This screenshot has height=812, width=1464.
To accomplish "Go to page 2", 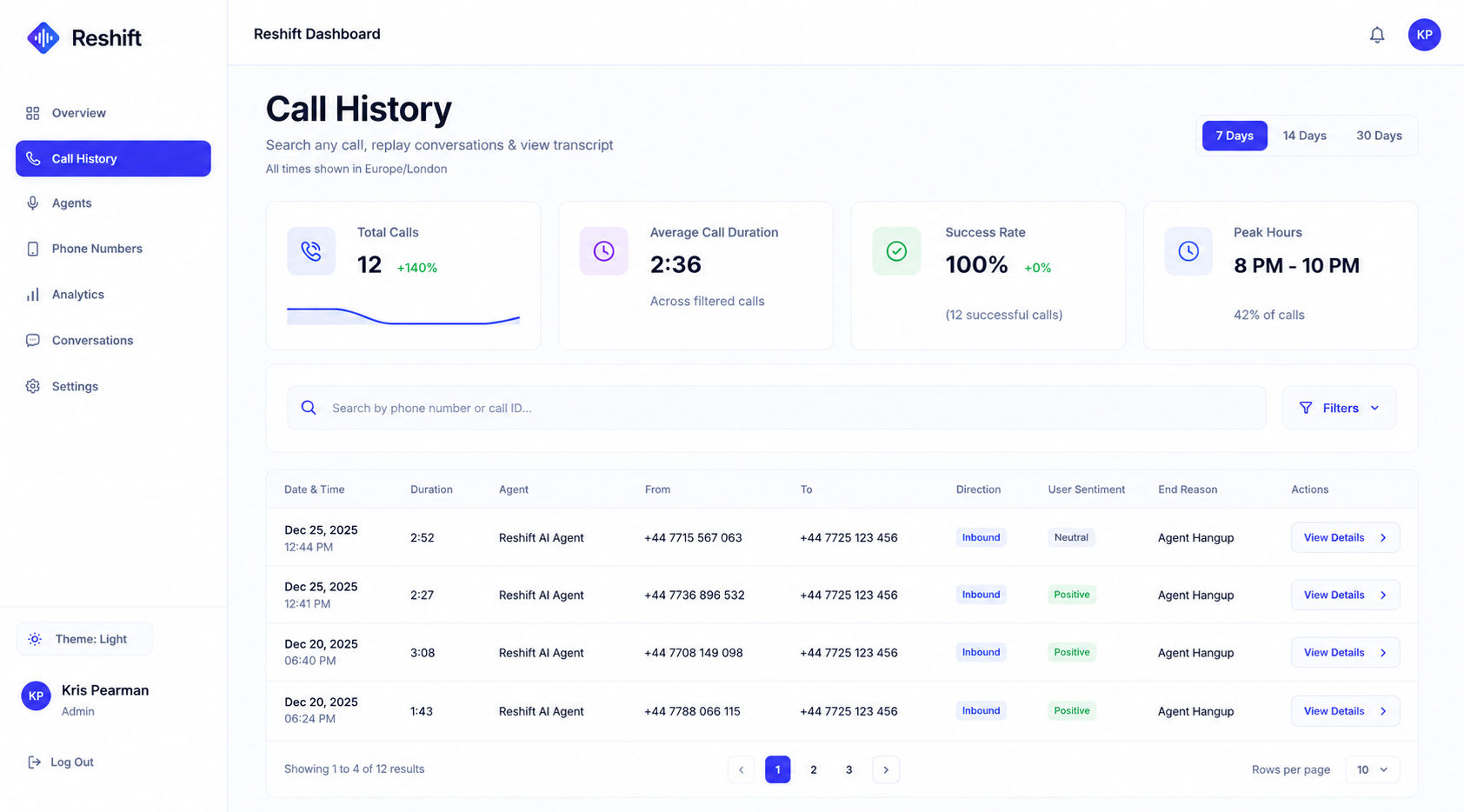I will click(814, 769).
